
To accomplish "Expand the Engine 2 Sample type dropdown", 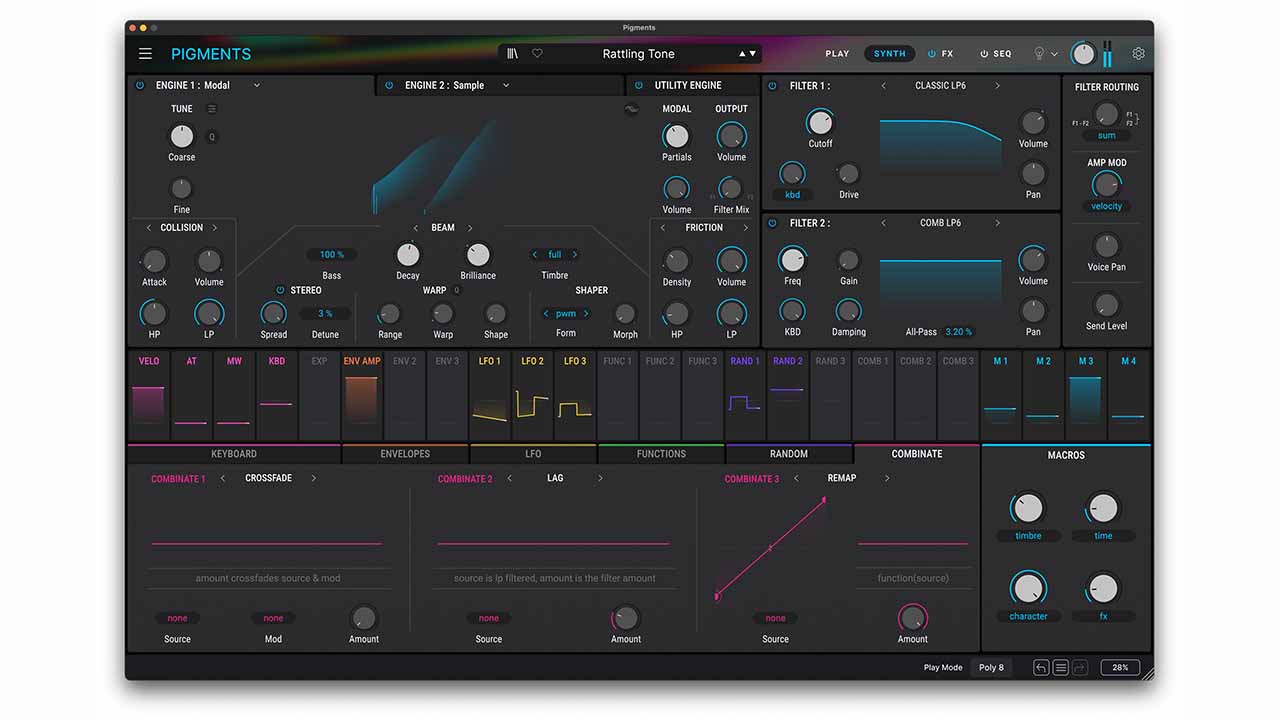I will (506, 86).
